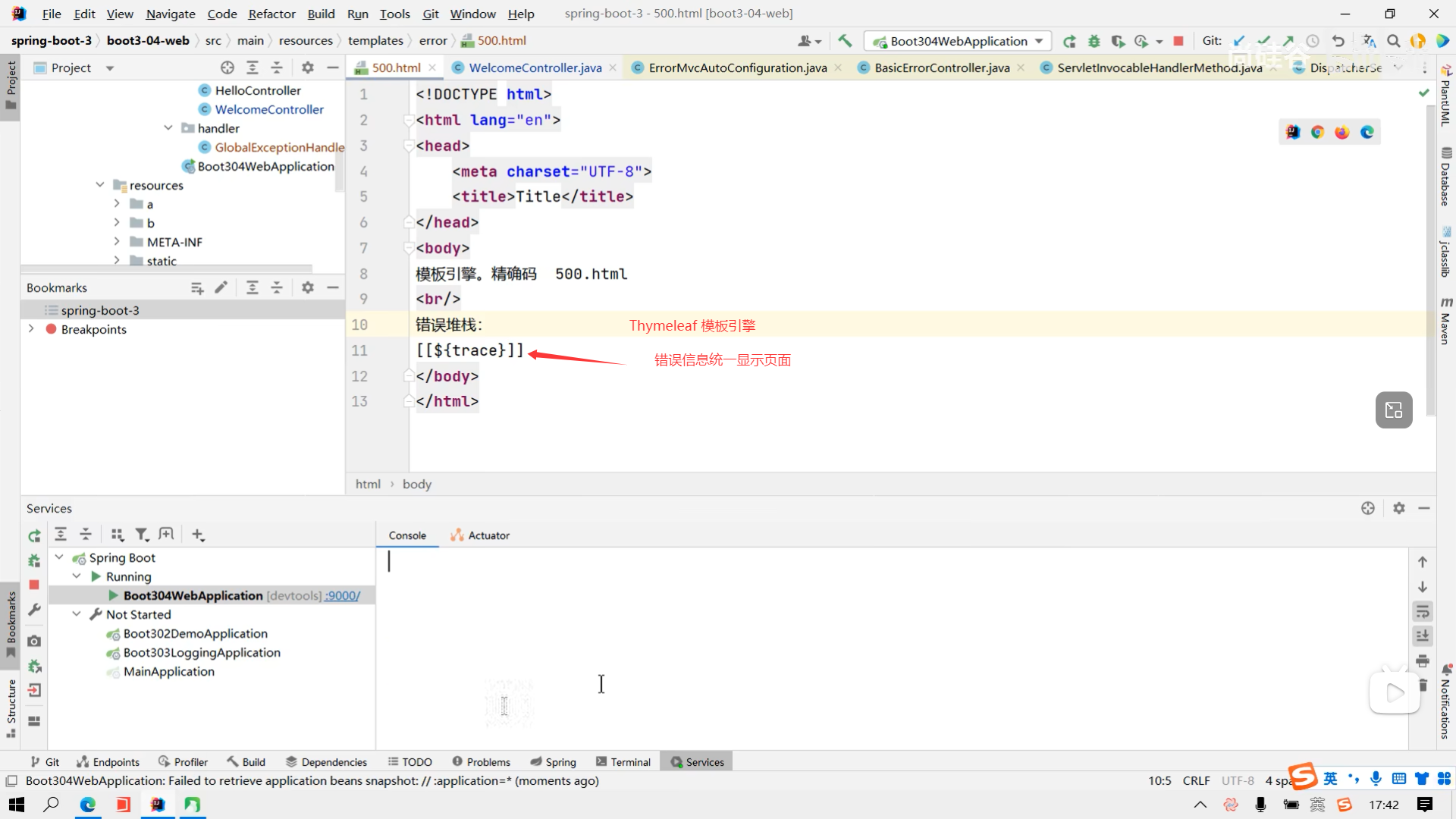The image size is (1456, 819).
Task: Click the Search Everywhere magnifier icon
Action: (1393, 41)
